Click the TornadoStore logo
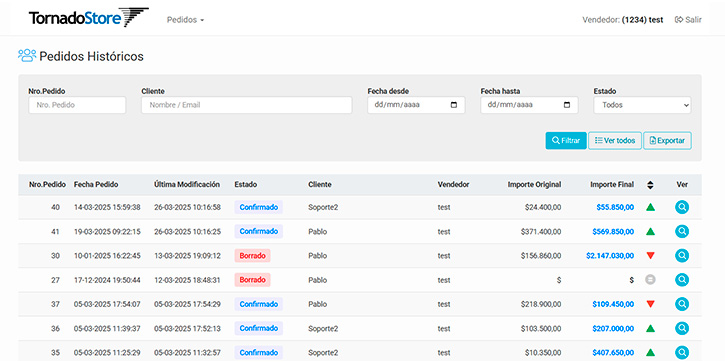The image size is (725, 362). pos(88,18)
